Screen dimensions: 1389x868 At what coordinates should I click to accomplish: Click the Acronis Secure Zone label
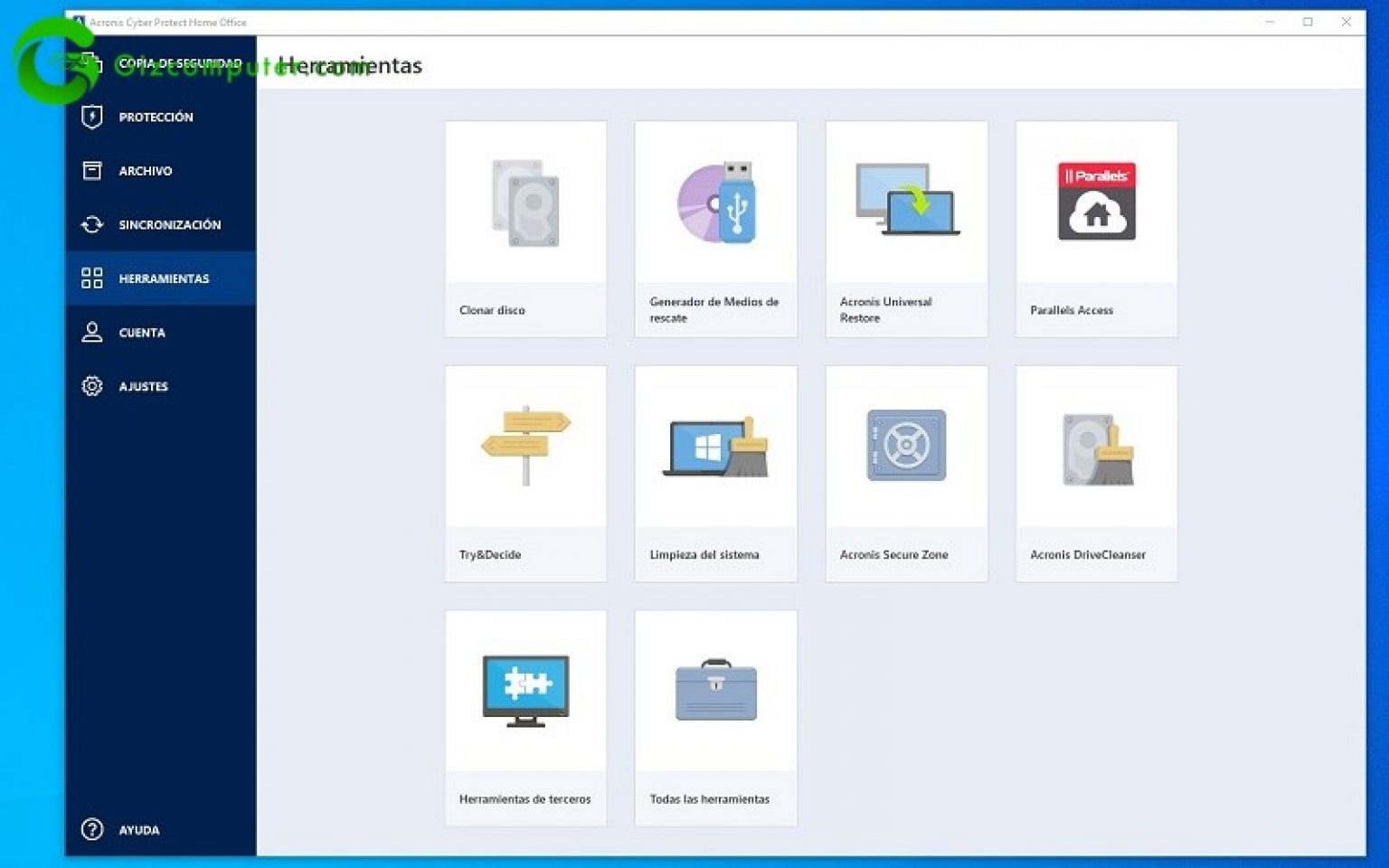click(893, 554)
